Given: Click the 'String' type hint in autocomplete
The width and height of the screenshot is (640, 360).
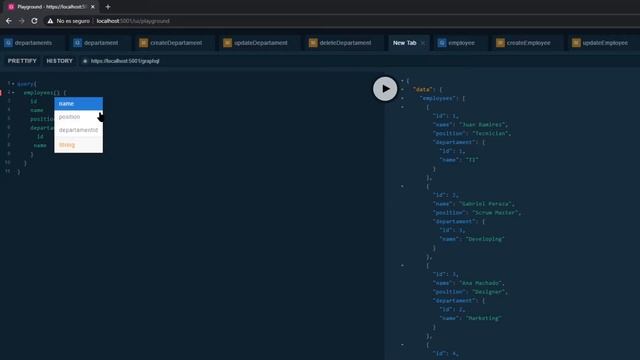Looking at the screenshot, I should (67, 145).
